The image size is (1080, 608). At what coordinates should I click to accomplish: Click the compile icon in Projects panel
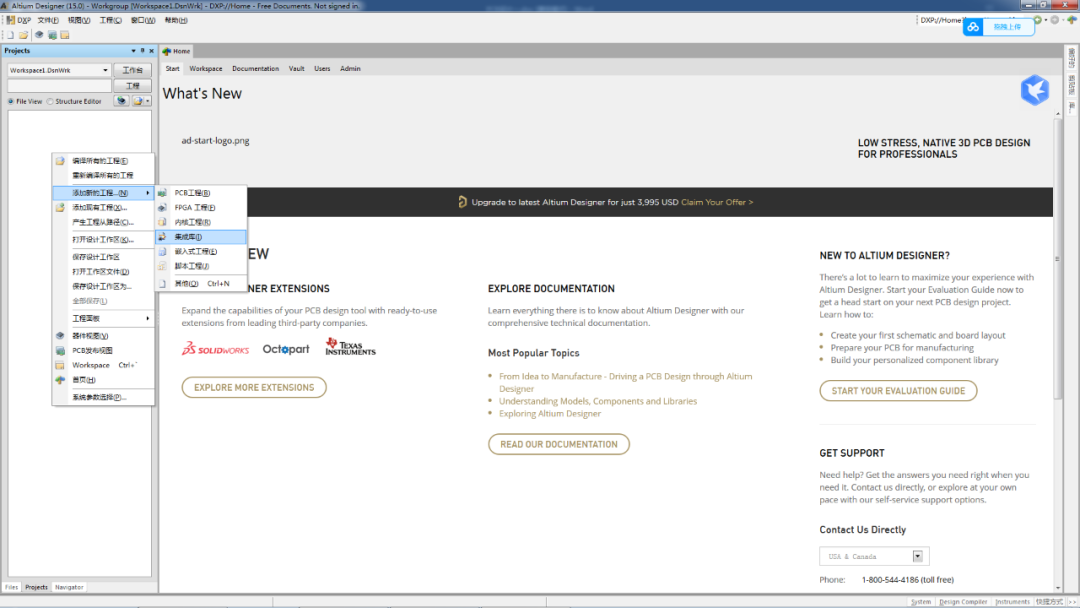click(x=121, y=101)
